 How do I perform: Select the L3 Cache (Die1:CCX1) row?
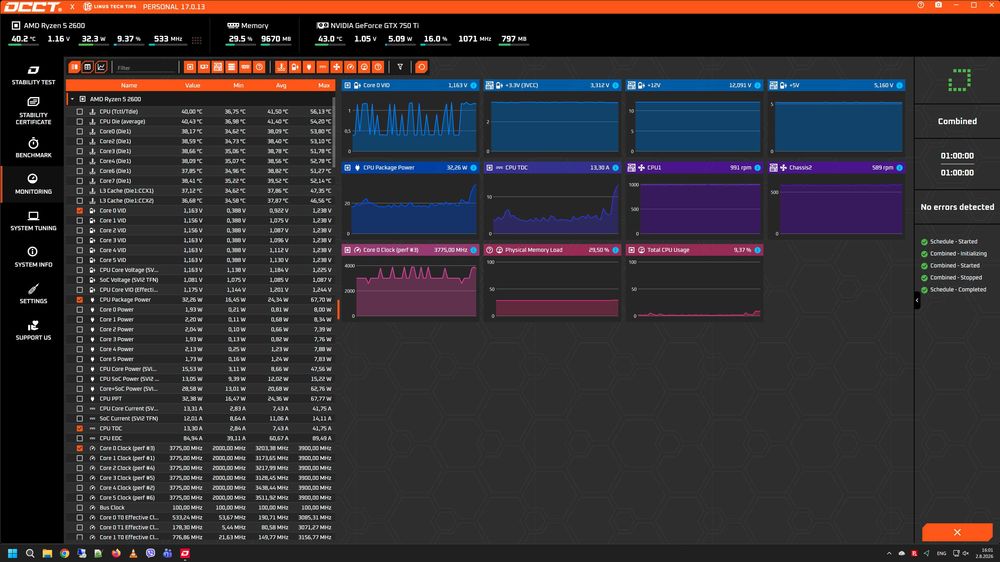[x=200, y=191]
